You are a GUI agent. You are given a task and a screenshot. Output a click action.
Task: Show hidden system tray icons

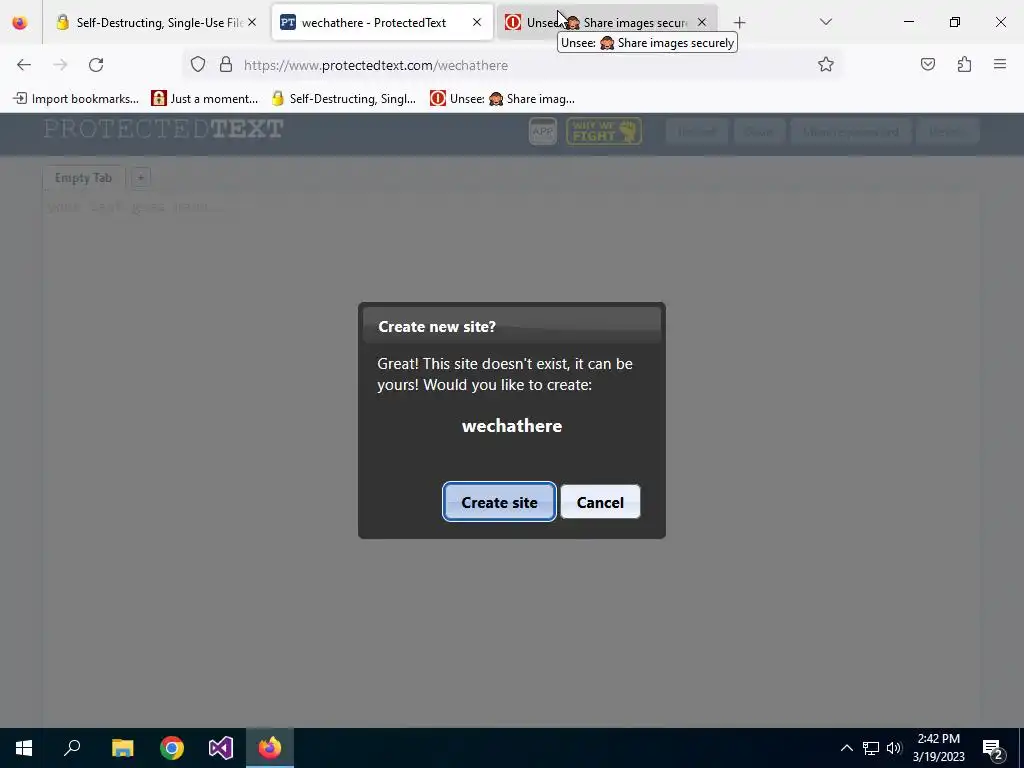846,748
